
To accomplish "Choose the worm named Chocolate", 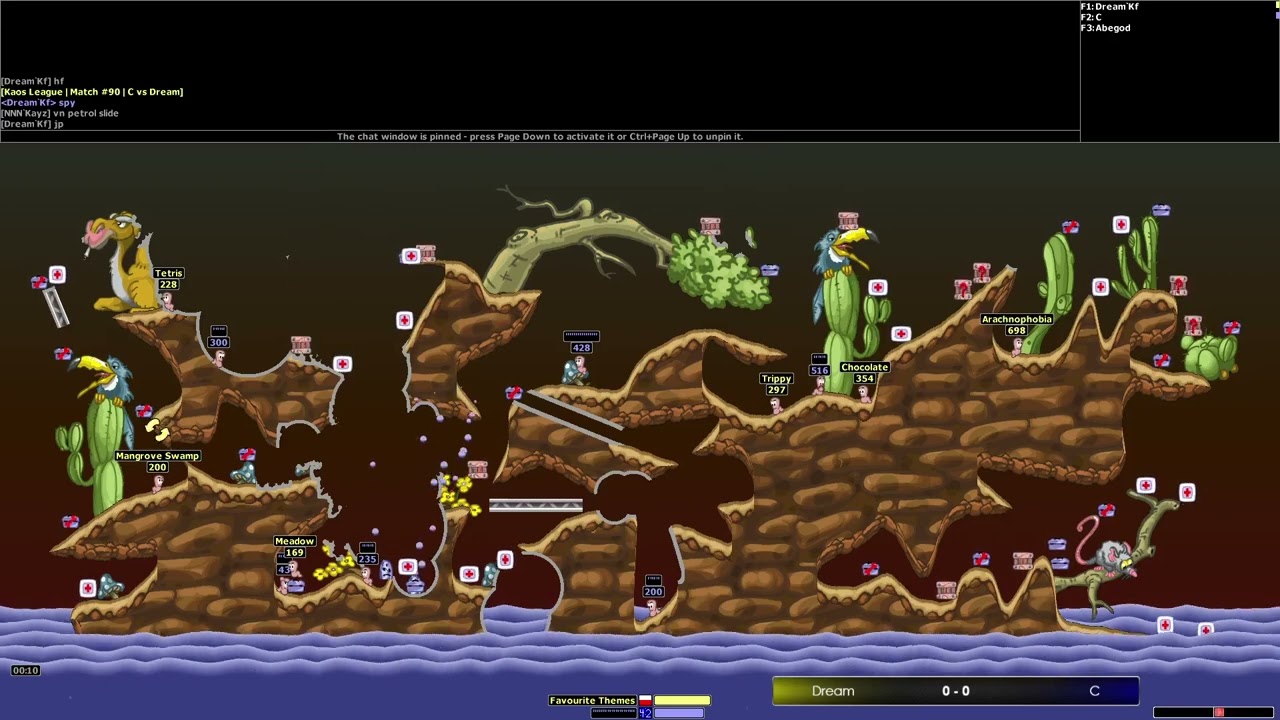I will (x=864, y=394).
